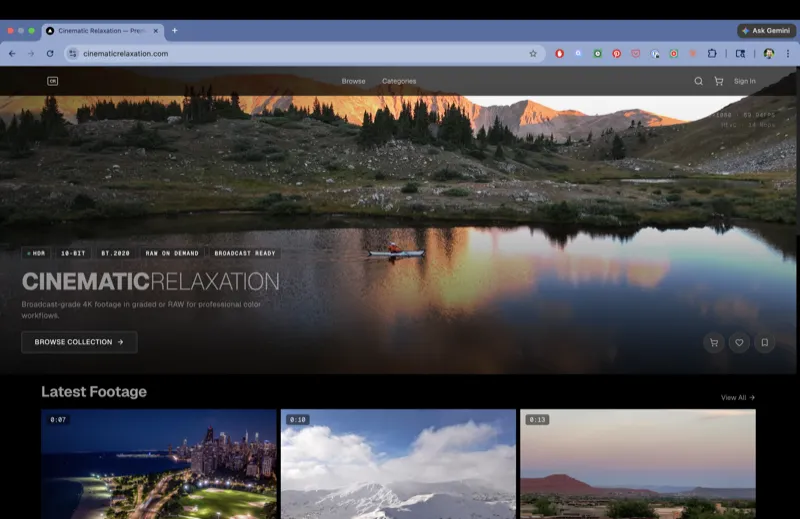Open the tab search icon near the profile
Viewport: 800px width, 519px height.
pyautogui.click(x=740, y=54)
